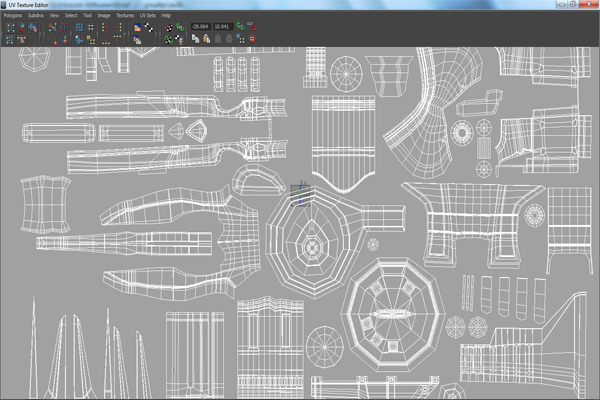Toggle use image ratio

(179, 39)
